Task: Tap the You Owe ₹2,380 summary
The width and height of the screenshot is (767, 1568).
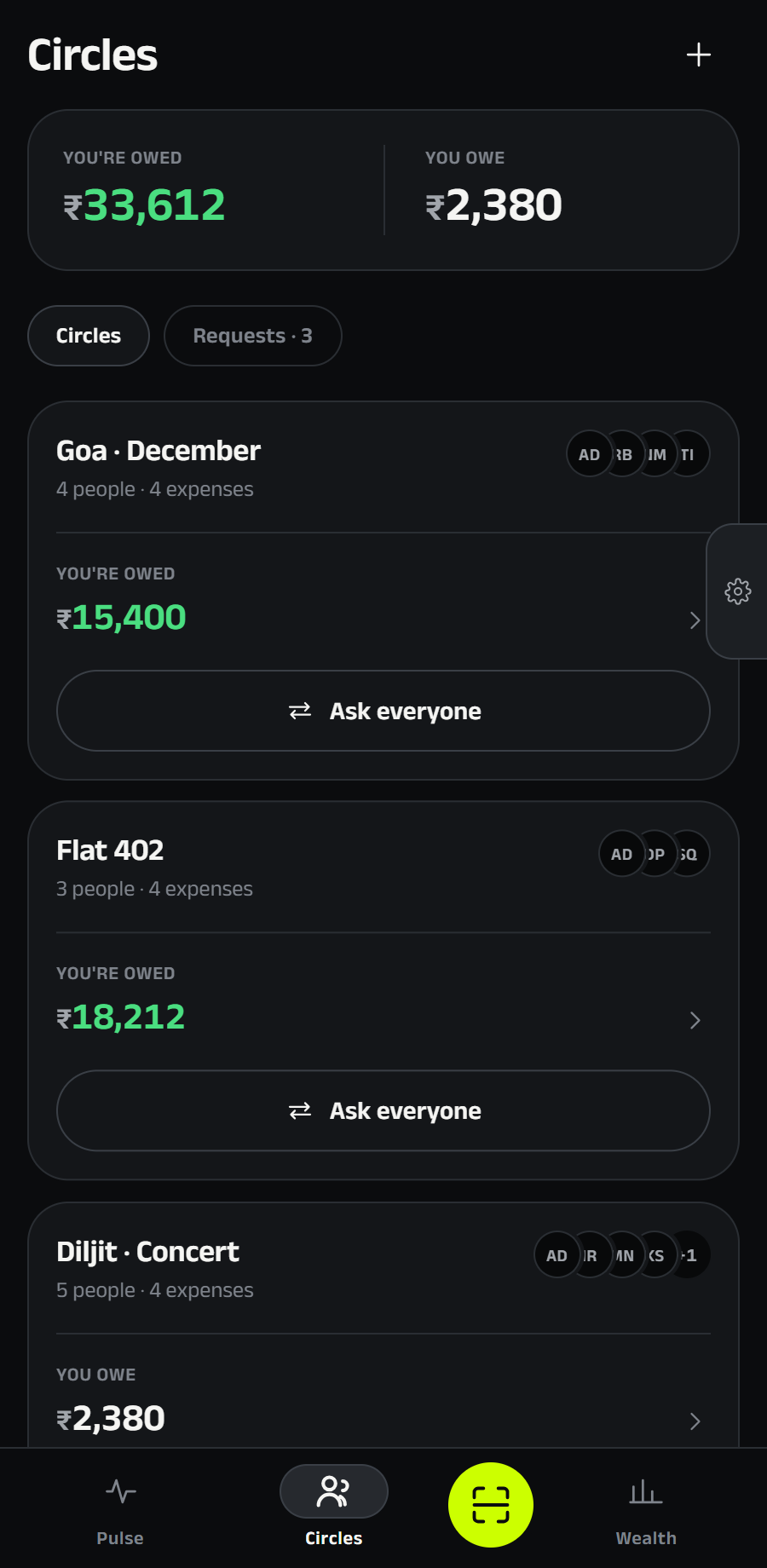Action: pyautogui.click(x=560, y=190)
